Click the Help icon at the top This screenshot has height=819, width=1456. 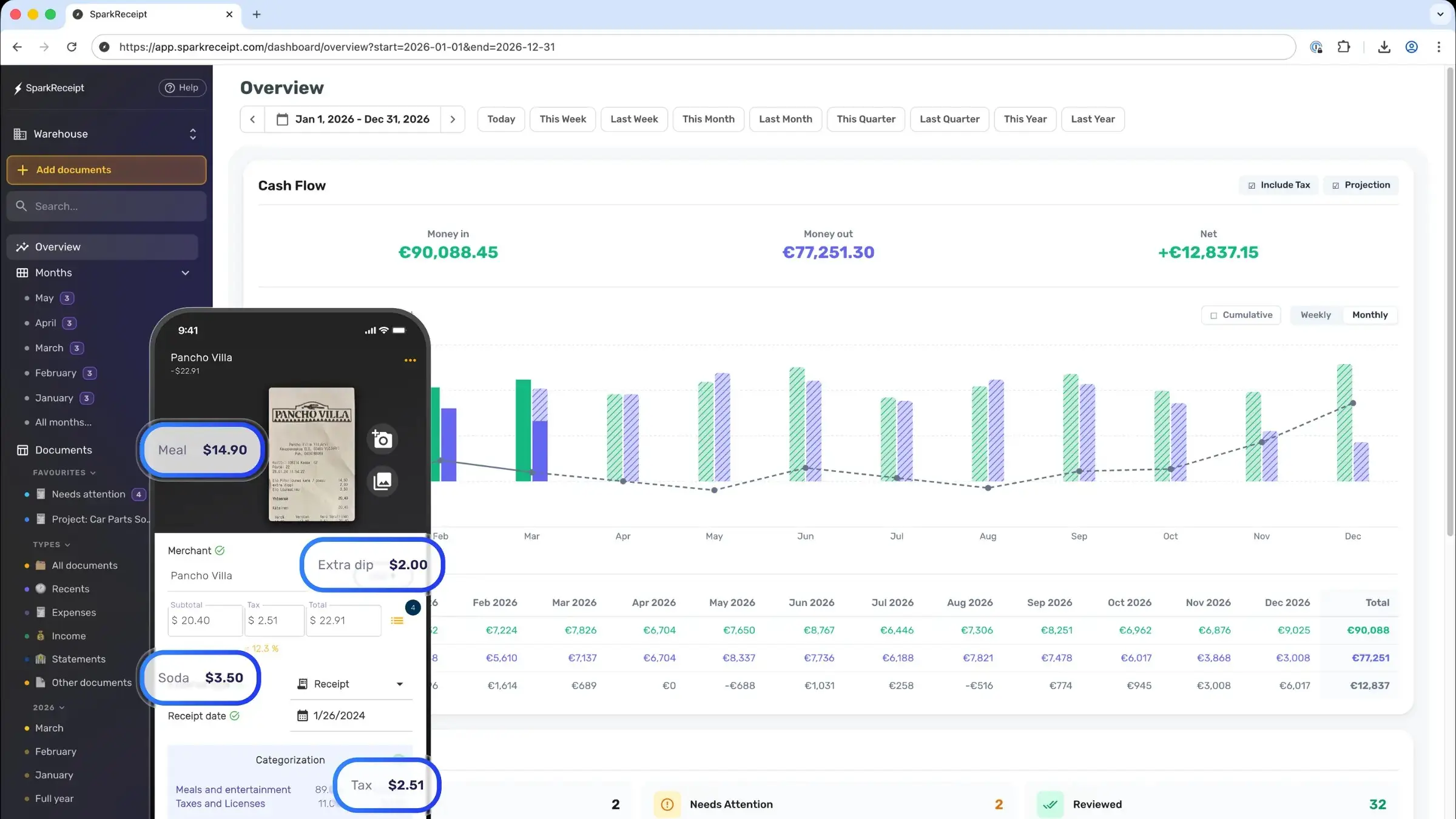[169, 87]
